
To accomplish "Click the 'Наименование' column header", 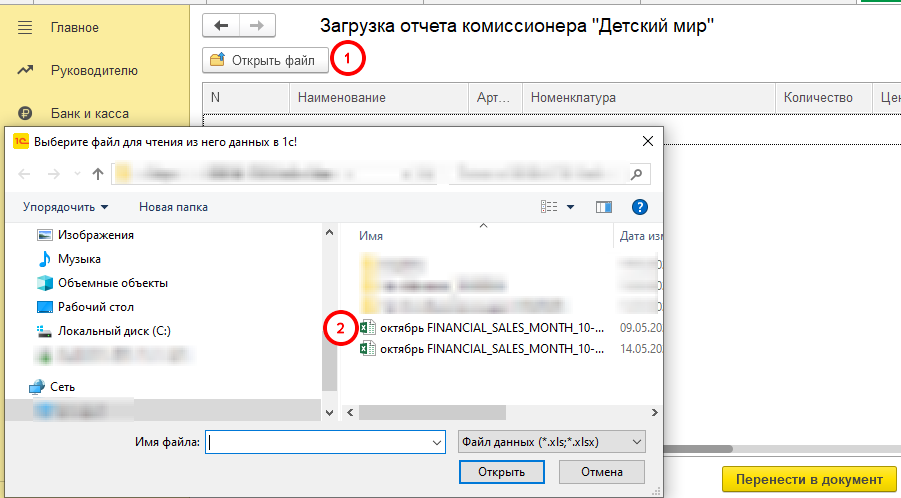I will (379, 98).
